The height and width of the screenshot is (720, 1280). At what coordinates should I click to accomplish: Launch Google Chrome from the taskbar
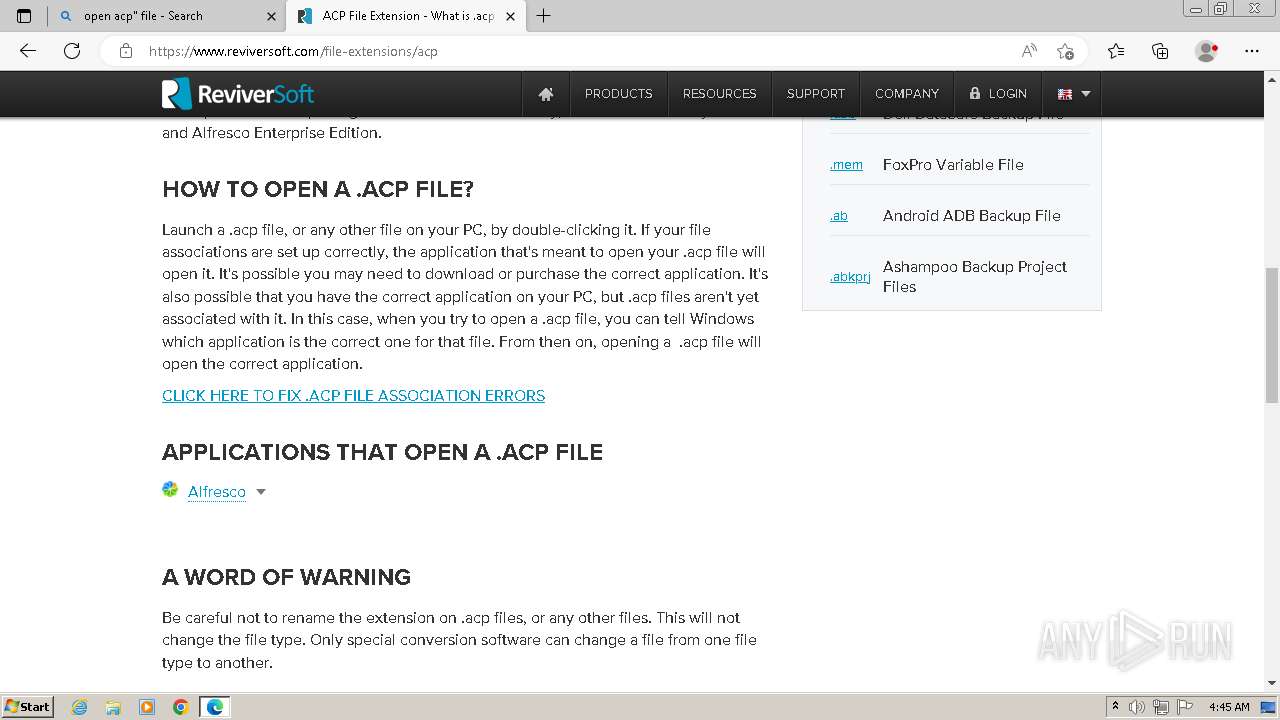click(x=181, y=707)
